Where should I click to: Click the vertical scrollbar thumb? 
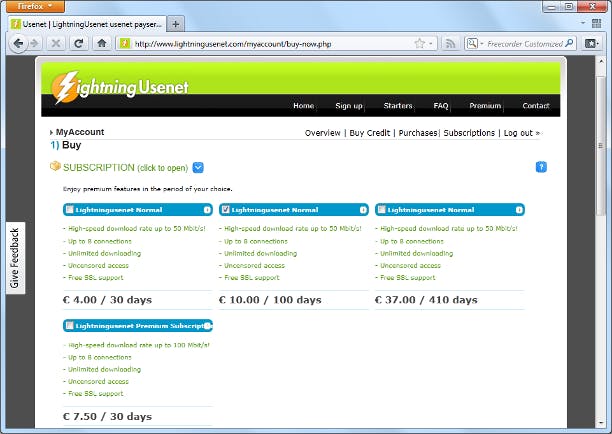pyautogui.click(x=600, y=146)
